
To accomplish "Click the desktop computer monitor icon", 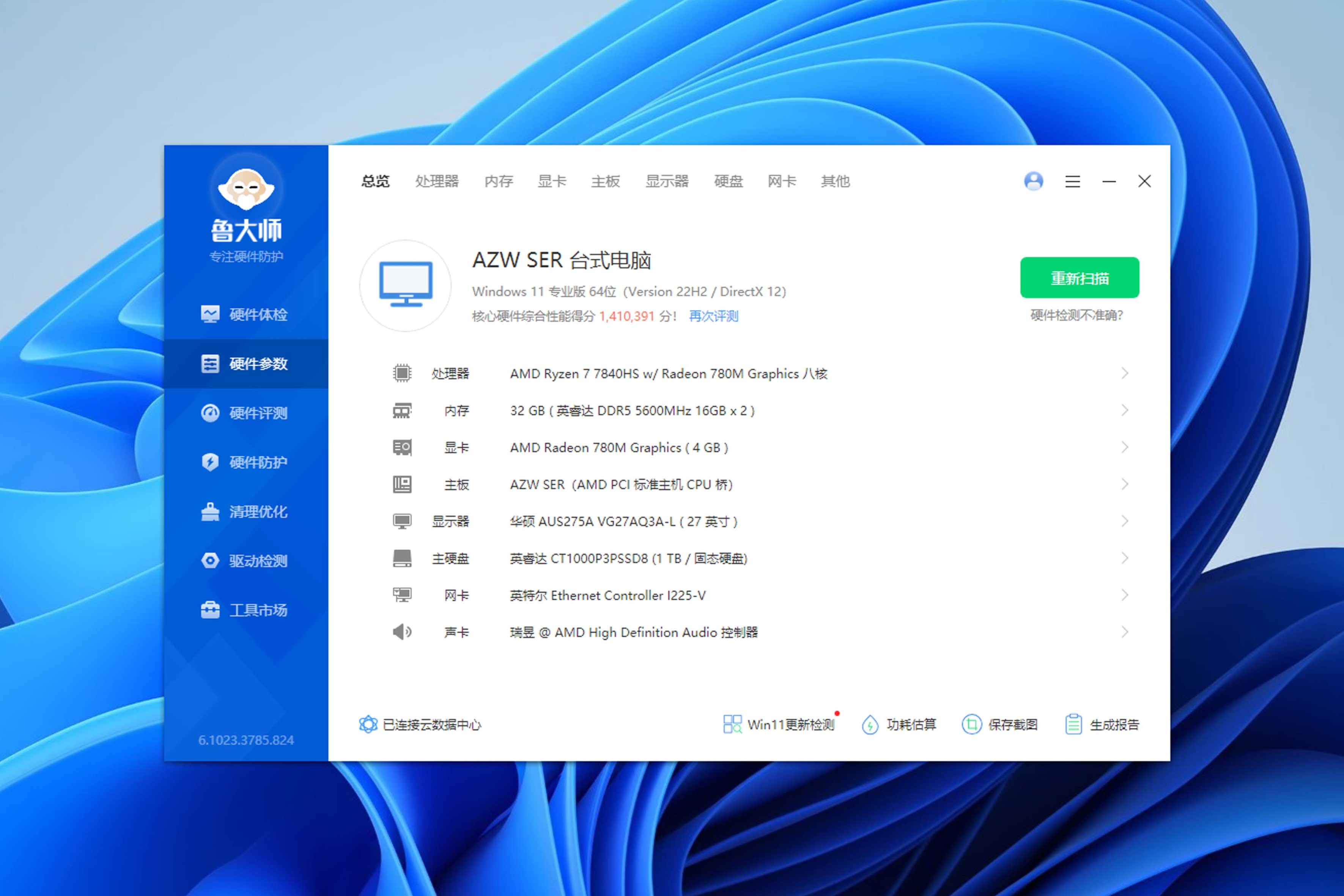I will [406, 285].
